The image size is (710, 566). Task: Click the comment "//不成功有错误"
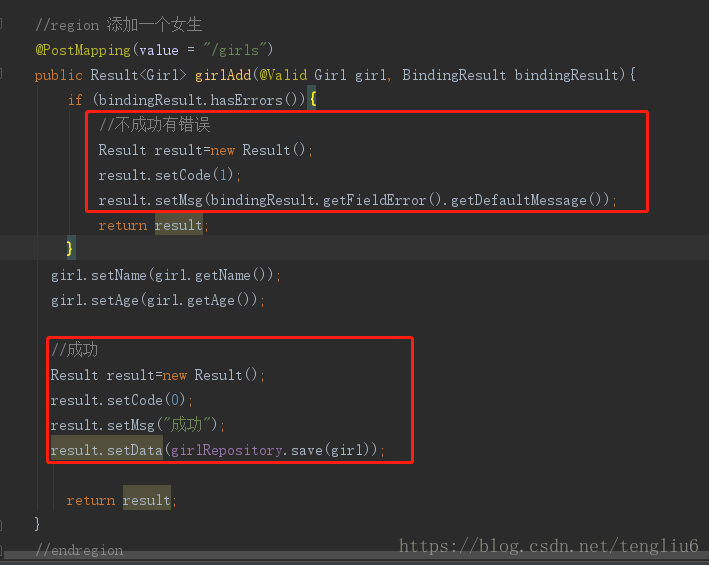click(x=154, y=125)
